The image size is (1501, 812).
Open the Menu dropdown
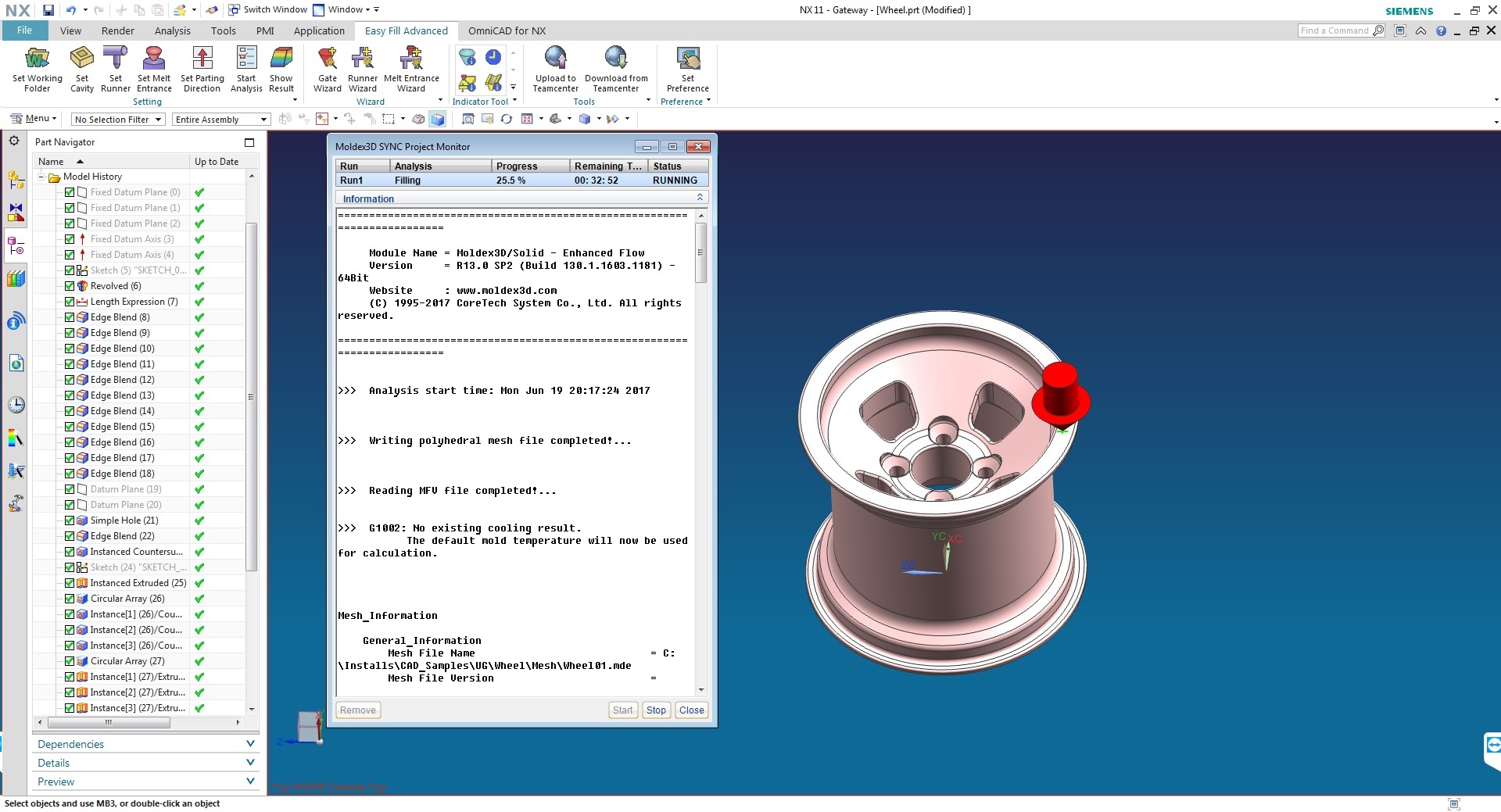coord(33,119)
